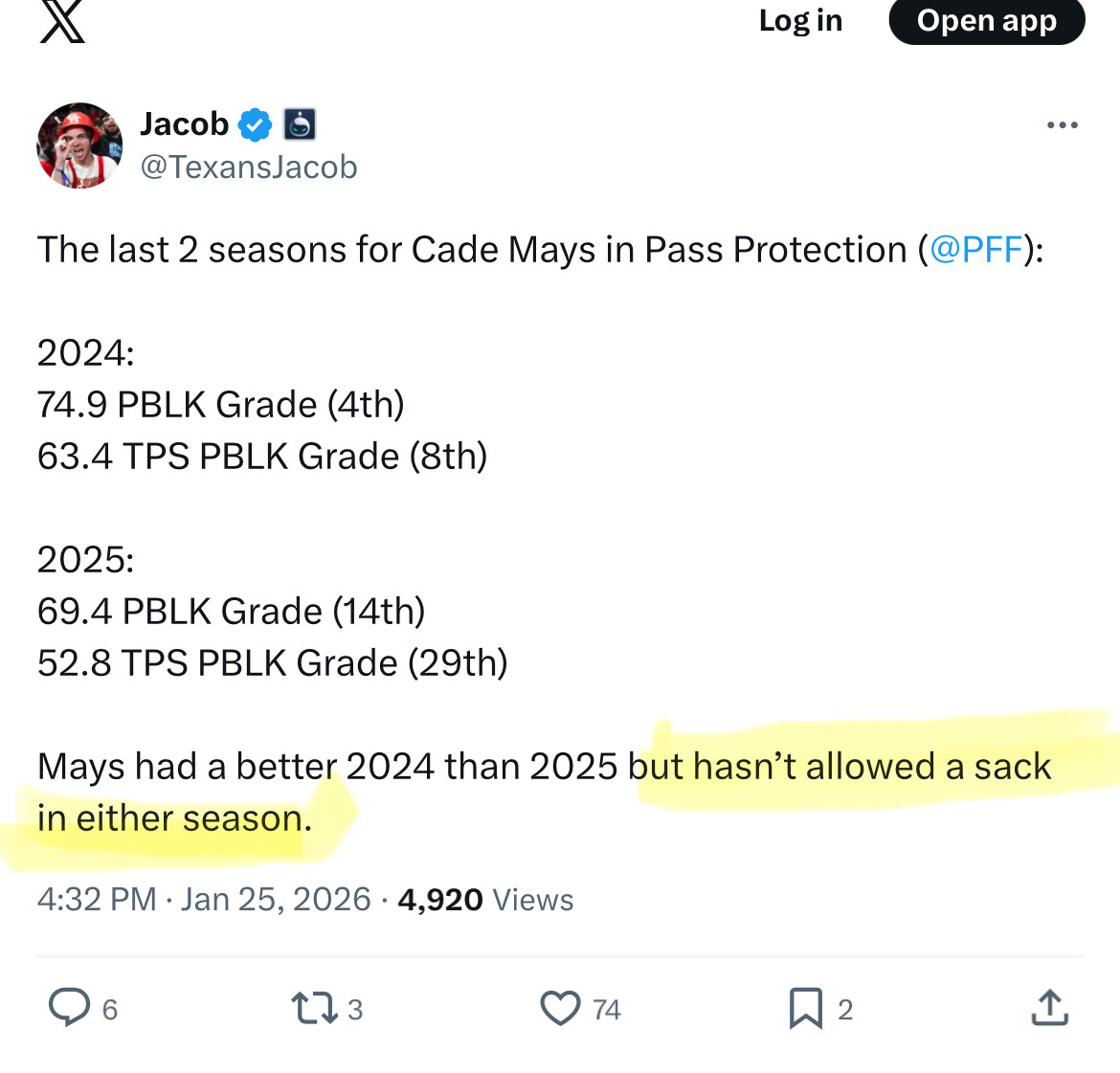1120x1073 pixels.
Task: Open the @PFF mention link
Action: [x=975, y=250]
